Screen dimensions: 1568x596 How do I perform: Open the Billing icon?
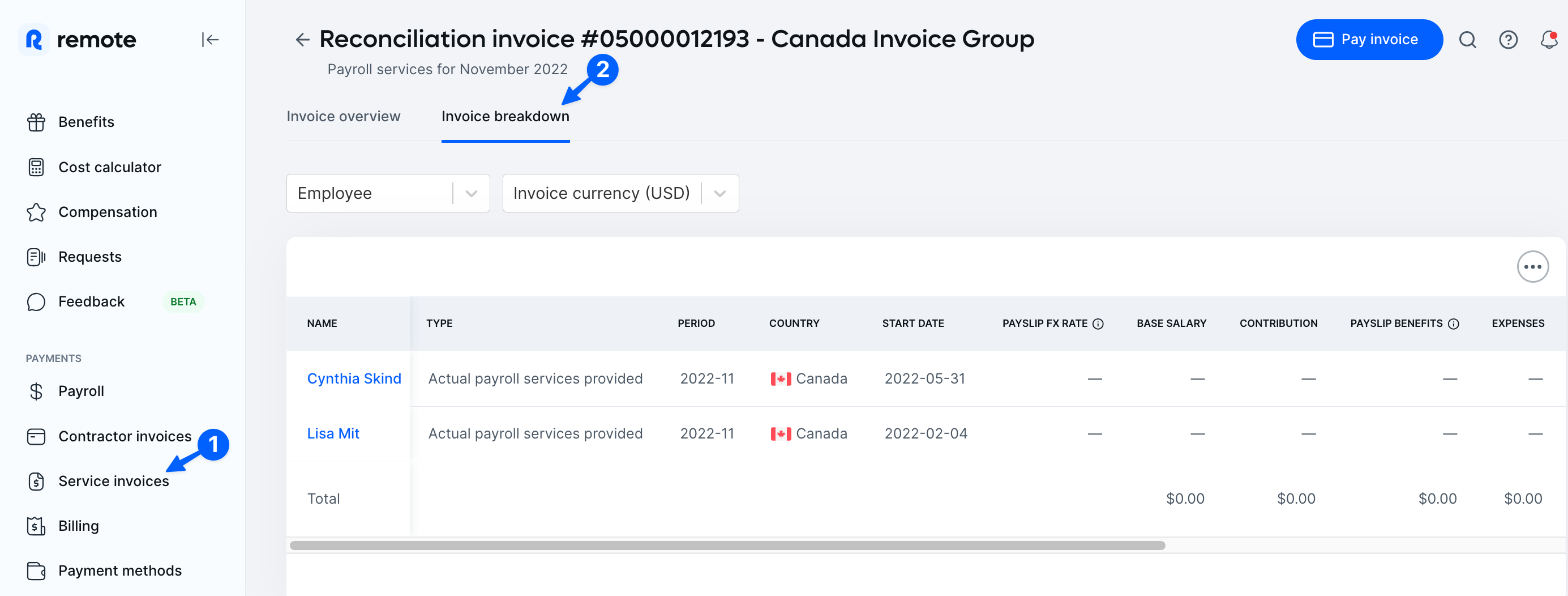[x=37, y=525]
